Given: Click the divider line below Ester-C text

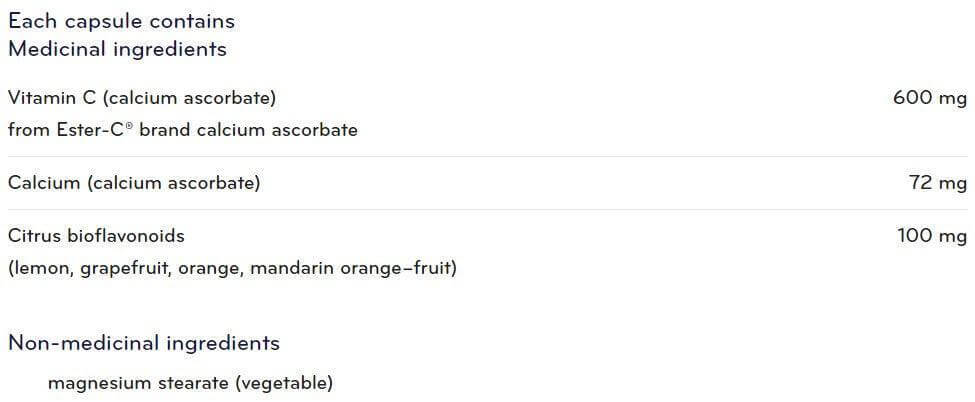Looking at the screenshot, I should [488, 156].
